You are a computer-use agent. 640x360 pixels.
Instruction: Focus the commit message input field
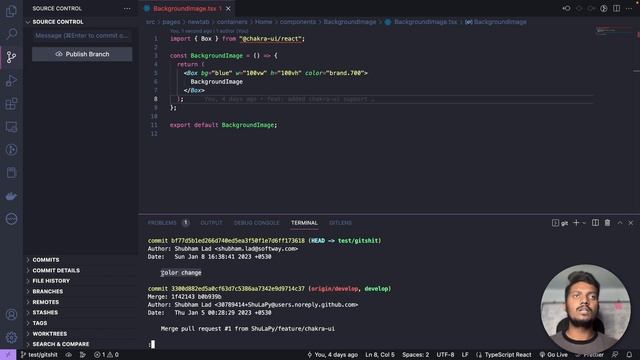[82, 36]
